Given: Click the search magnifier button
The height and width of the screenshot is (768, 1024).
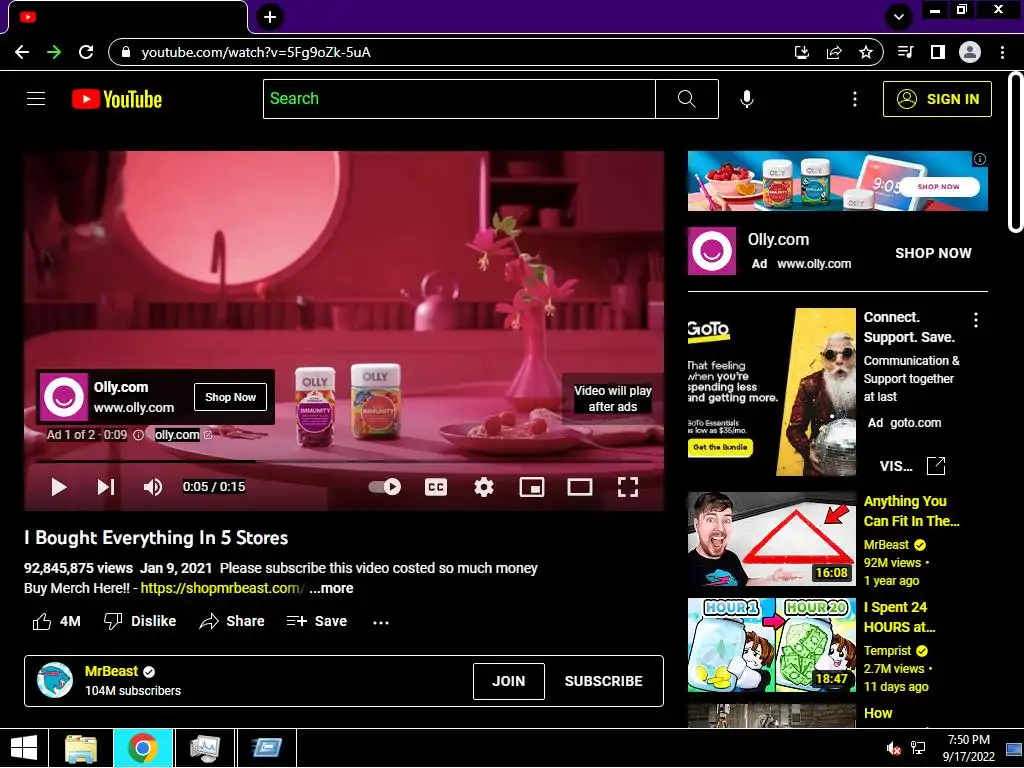Looking at the screenshot, I should point(686,99).
